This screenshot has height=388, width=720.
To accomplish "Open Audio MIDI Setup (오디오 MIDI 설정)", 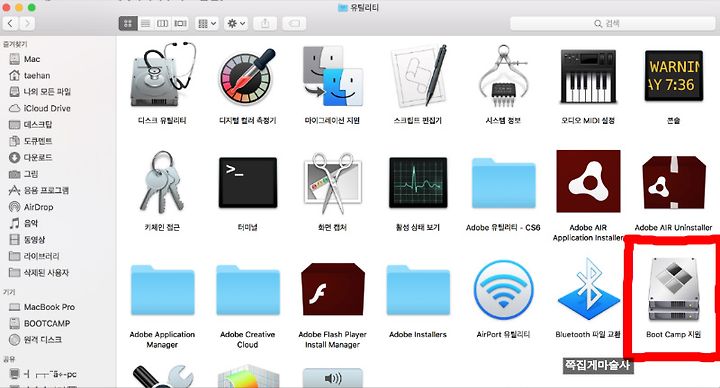I will point(588,77).
